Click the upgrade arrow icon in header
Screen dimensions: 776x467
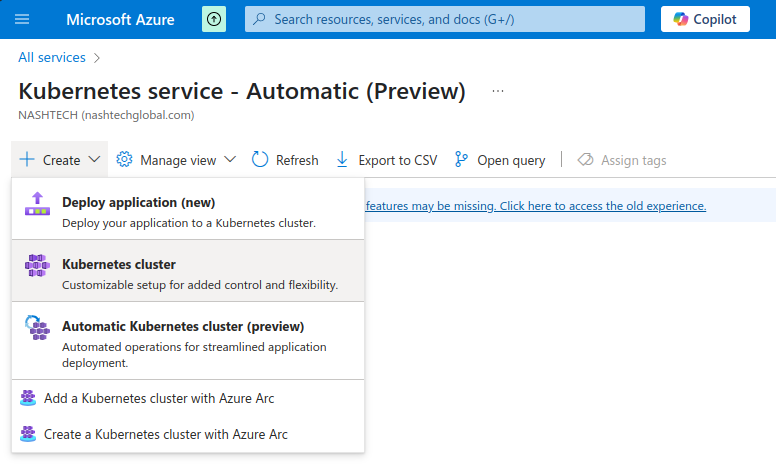214,19
